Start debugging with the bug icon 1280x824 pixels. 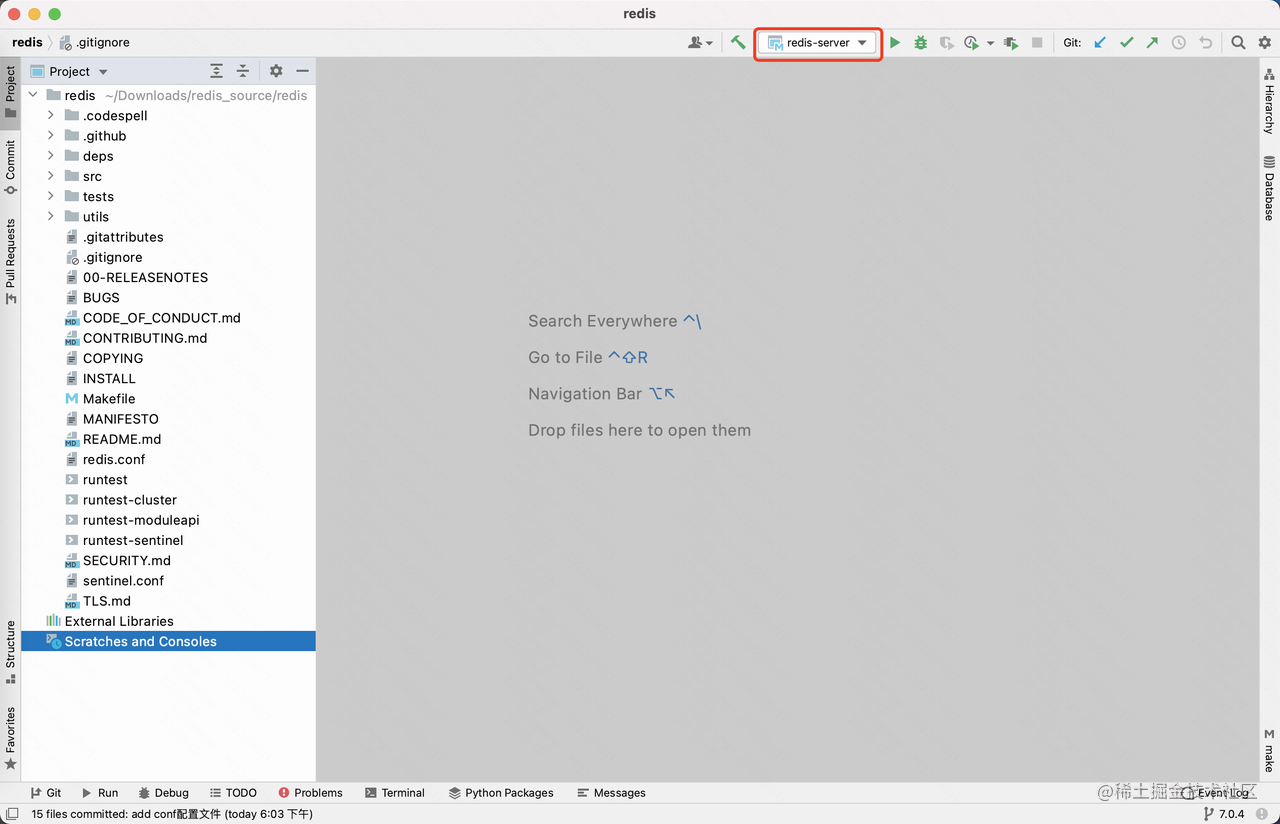click(x=921, y=43)
